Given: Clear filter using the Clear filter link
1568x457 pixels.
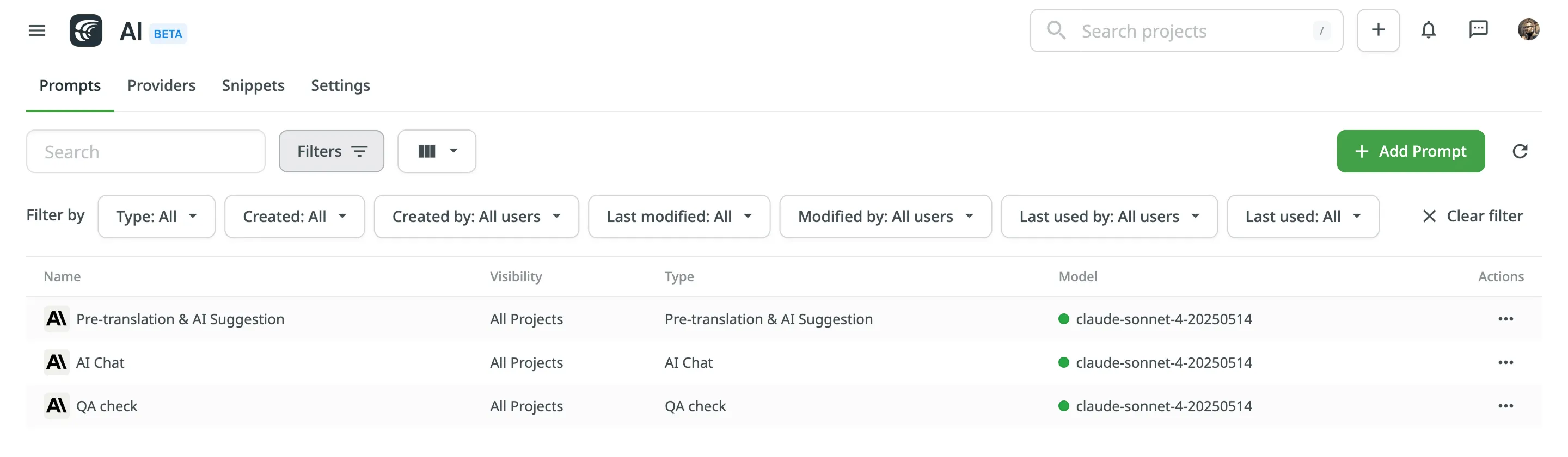Looking at the screenshot, I should [x=1472, y=216].
